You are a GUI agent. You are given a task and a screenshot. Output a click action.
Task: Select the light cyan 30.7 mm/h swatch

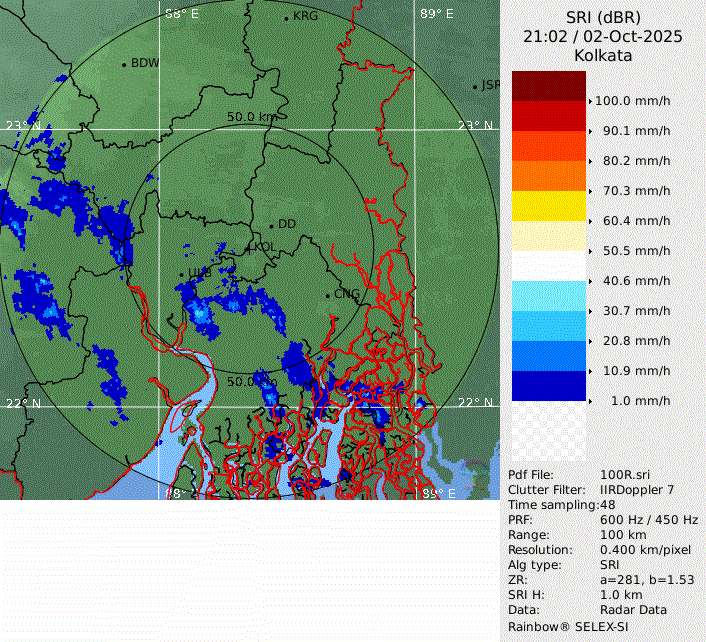pyautogui.click(x=548, y=296)
